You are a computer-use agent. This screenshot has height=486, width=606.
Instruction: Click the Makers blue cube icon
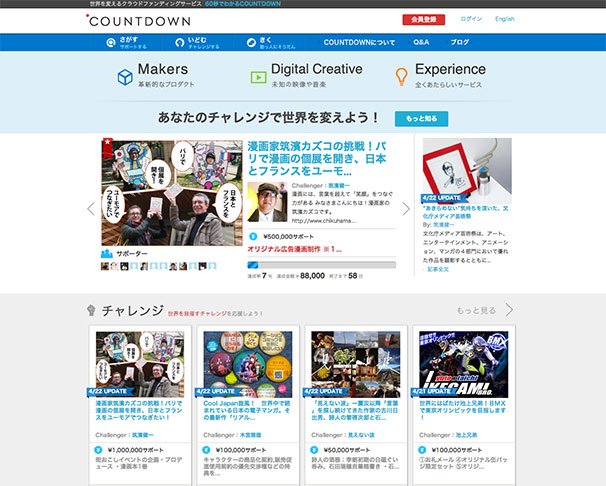125,77
